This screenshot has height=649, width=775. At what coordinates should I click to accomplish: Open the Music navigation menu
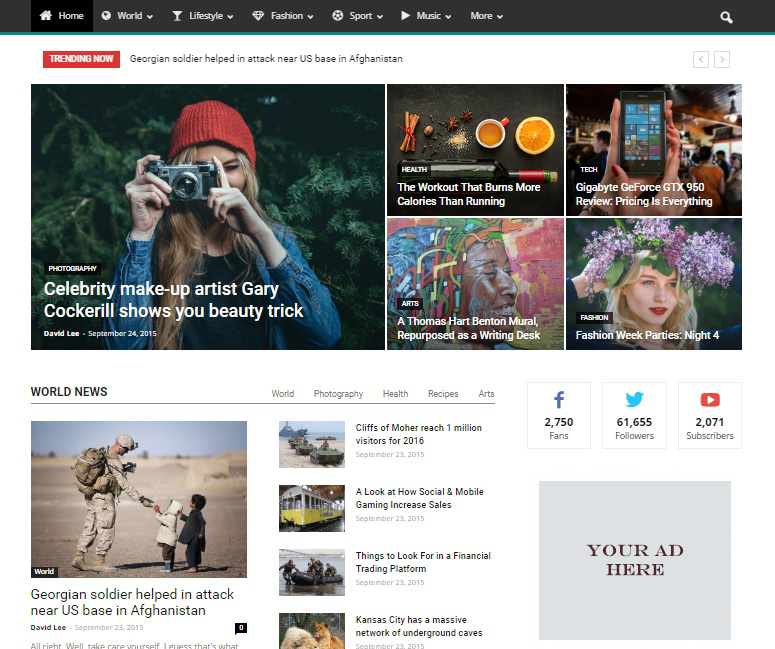tap(426, 16)
